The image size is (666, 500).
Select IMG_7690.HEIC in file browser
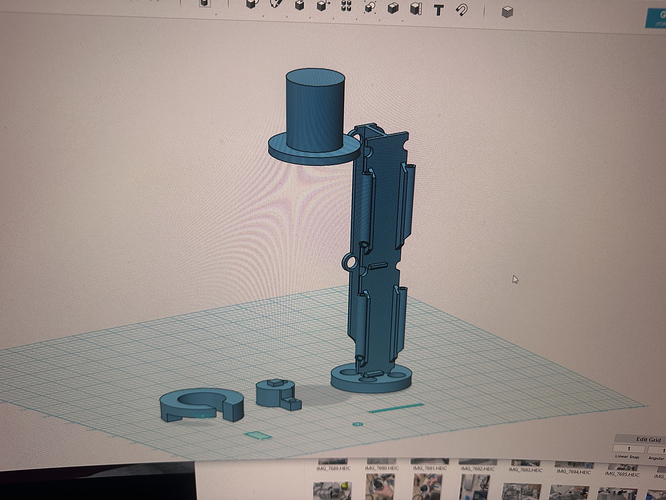tap(381, 468)
